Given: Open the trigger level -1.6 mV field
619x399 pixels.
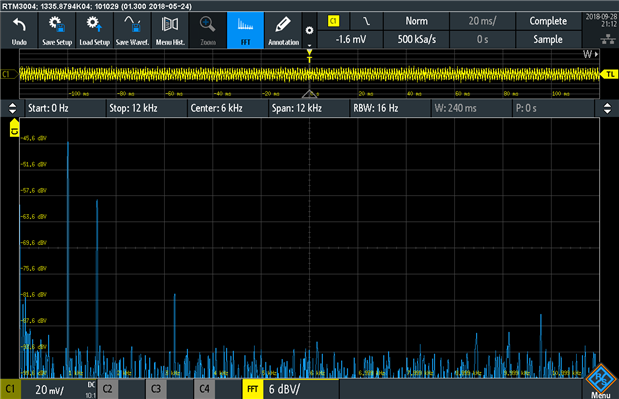Looking at the screenshot, I should click(351, 39).
